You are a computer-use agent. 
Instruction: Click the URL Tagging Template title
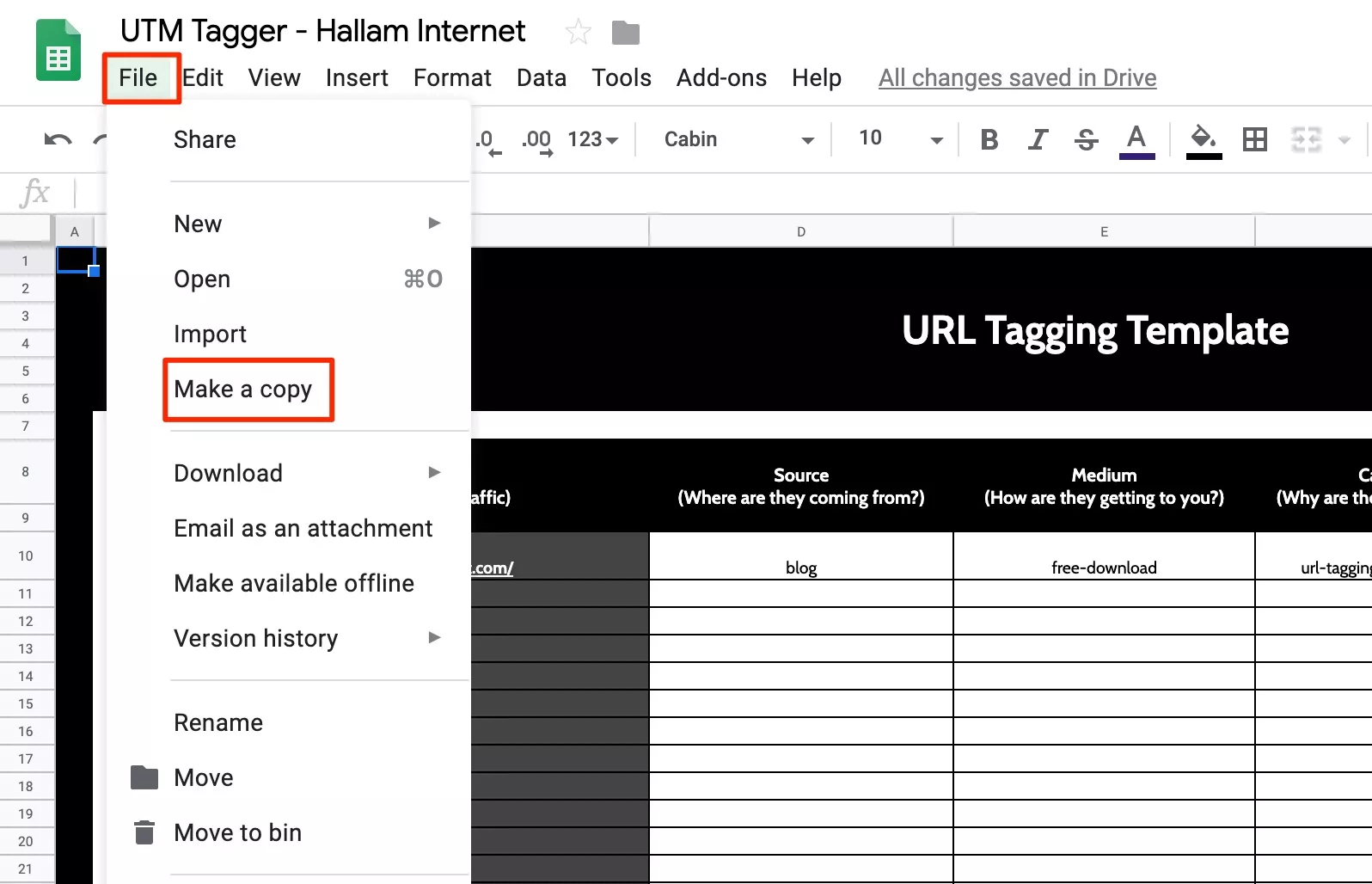click(x=1095, y=330)
